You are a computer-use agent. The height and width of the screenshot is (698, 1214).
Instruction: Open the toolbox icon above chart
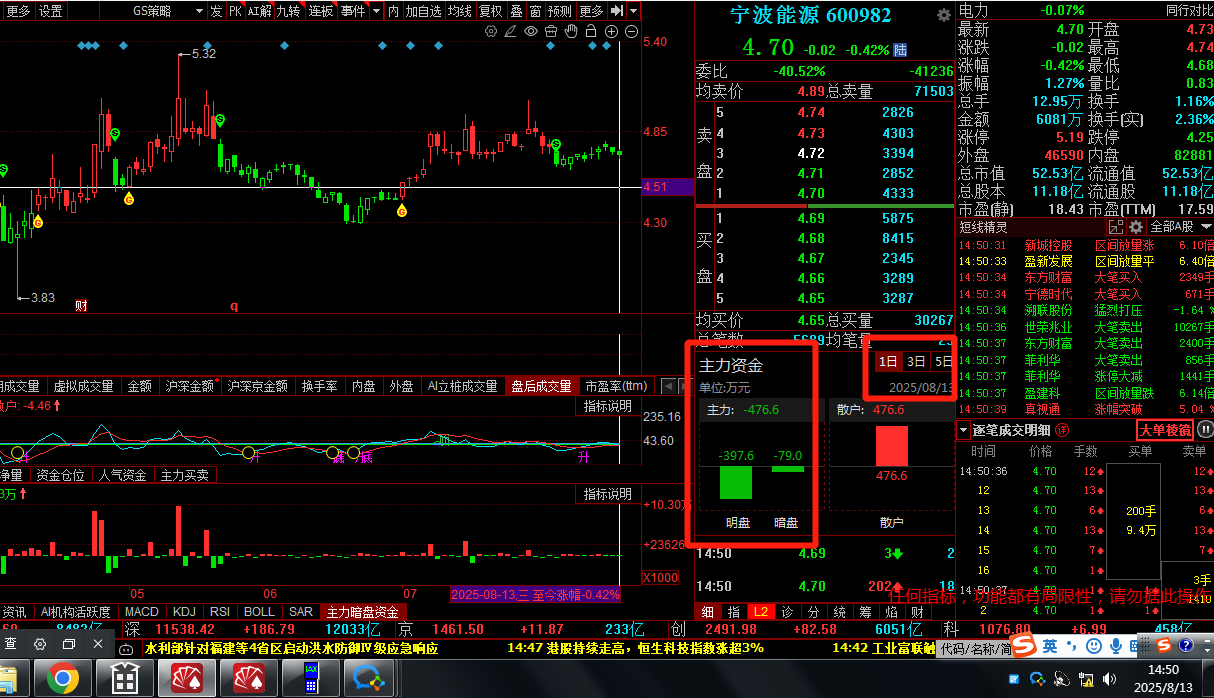pyautogui.click(x=551, y=31)
